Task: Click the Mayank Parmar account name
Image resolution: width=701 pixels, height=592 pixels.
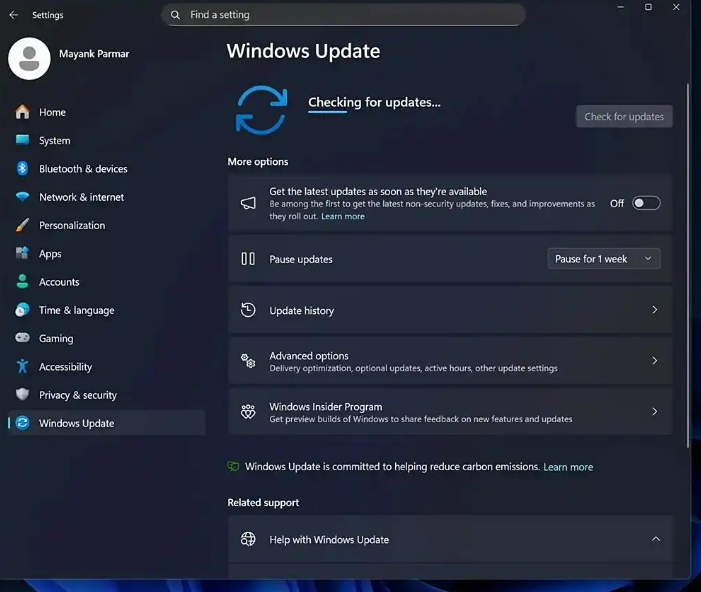Action: coord(94,54)
